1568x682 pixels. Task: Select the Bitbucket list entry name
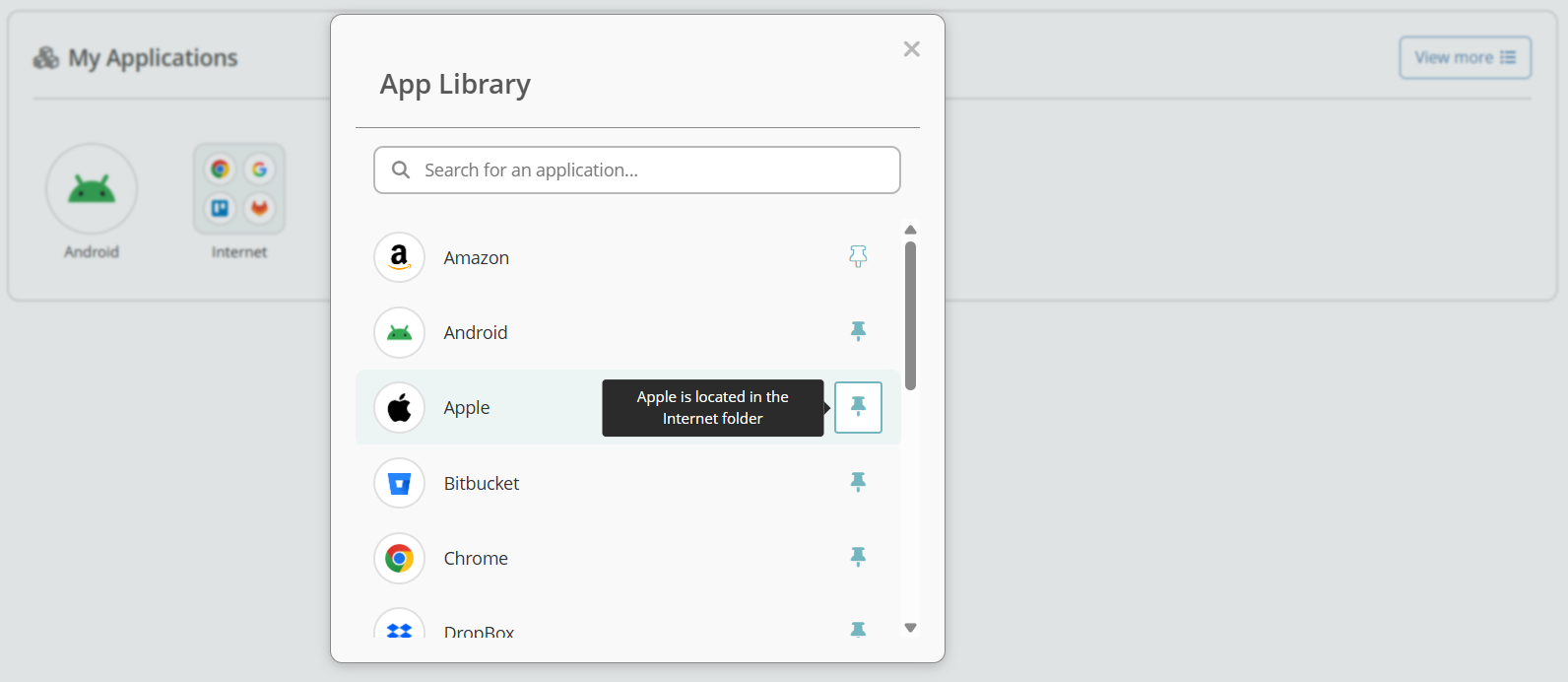point(481,484)
